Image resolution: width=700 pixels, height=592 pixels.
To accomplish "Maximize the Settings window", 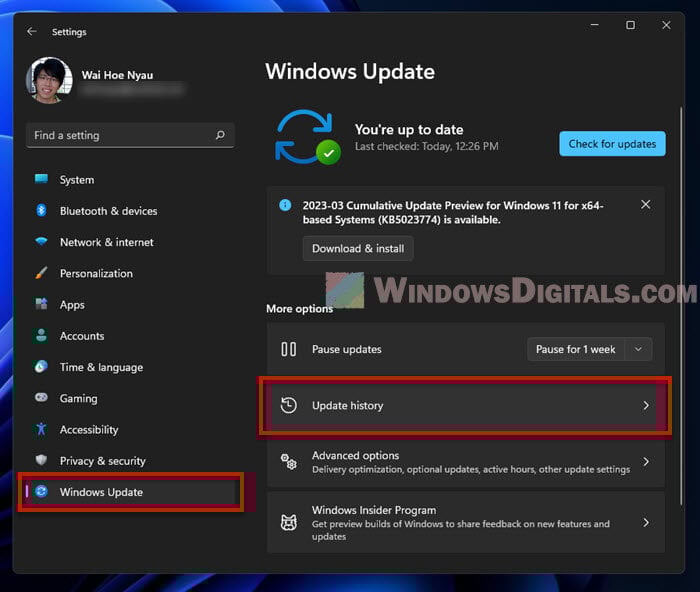I will (630, 25).
